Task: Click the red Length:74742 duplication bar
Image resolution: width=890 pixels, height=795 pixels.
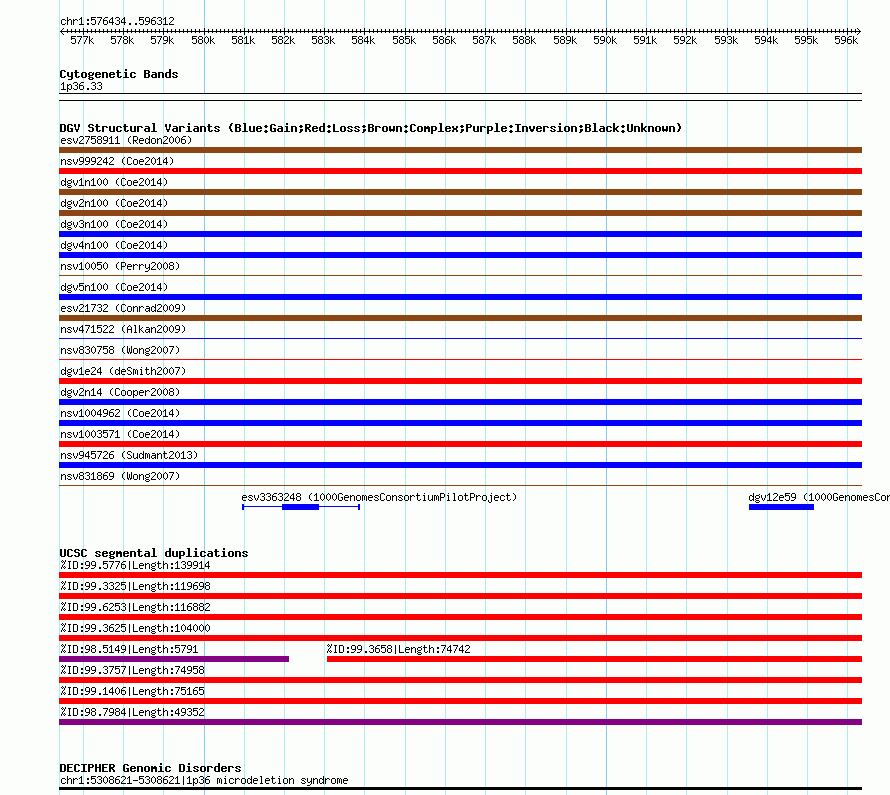Action: (594, 659)
